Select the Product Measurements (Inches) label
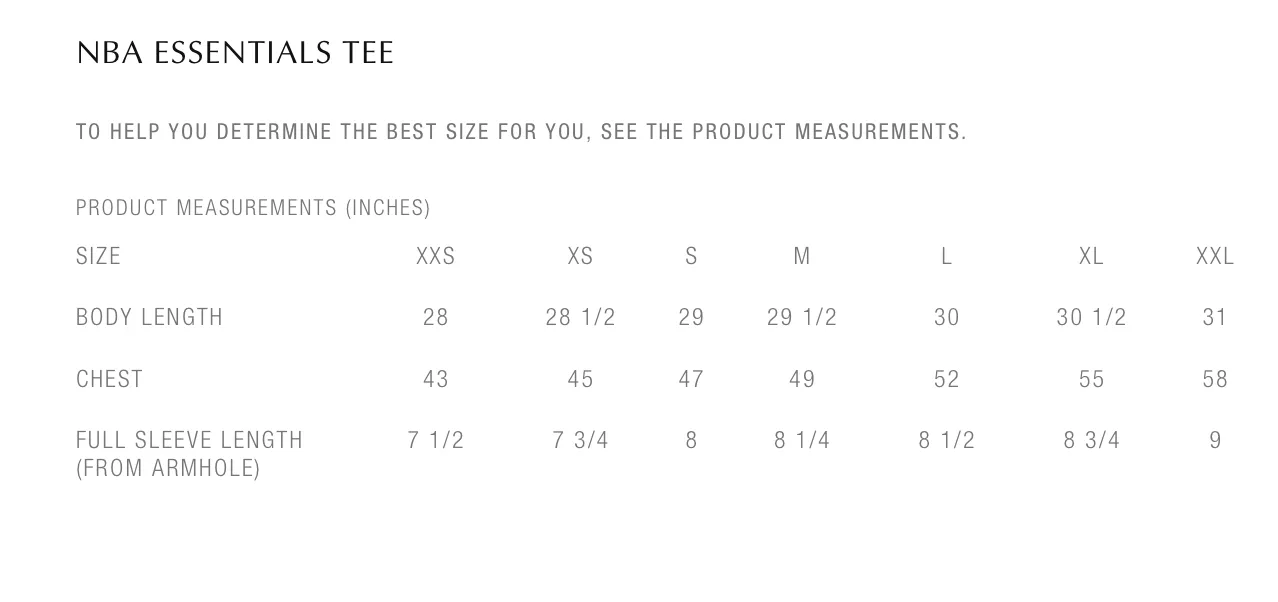1278x602 pixels. [x=253, y=208]
